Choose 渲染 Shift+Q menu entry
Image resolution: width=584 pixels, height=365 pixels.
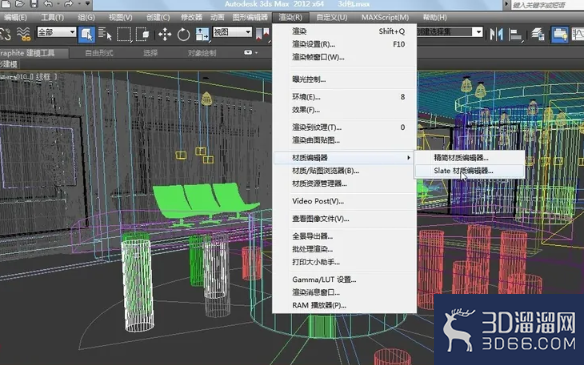pos(344,31)
